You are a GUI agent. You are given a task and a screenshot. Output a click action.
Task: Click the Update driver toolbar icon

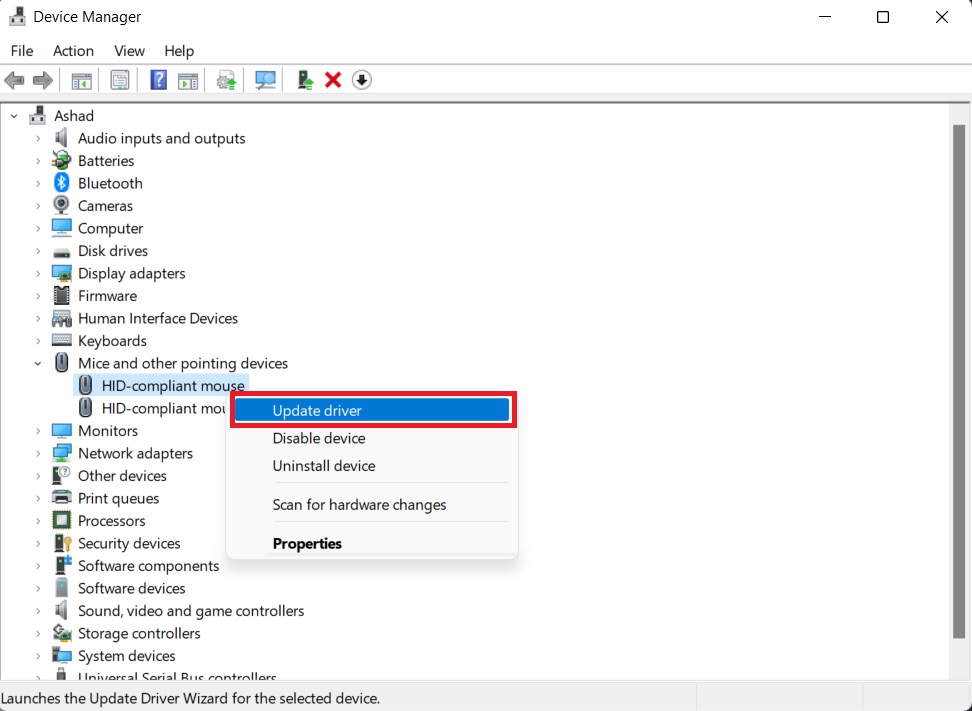point(225,80)
